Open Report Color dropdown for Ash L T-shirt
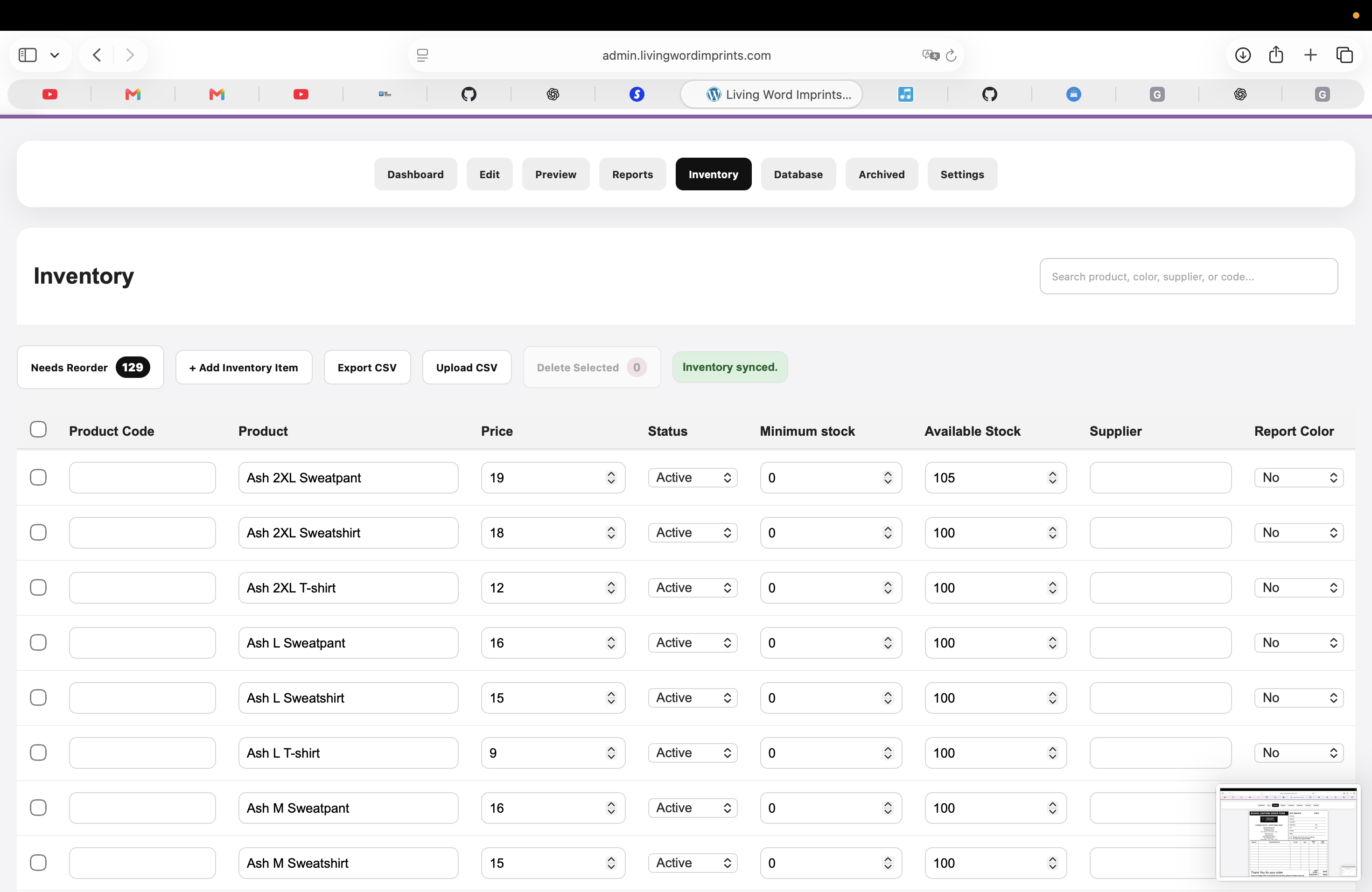The width and height of the screenshot is (1372, 892). (1299, 753)
